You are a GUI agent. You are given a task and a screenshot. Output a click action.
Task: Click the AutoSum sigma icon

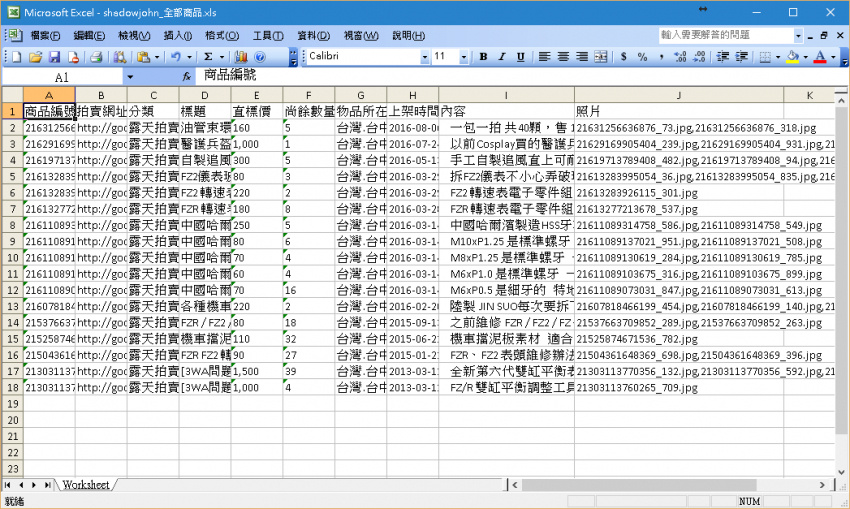pyautogui.click(x=208, y=57)
